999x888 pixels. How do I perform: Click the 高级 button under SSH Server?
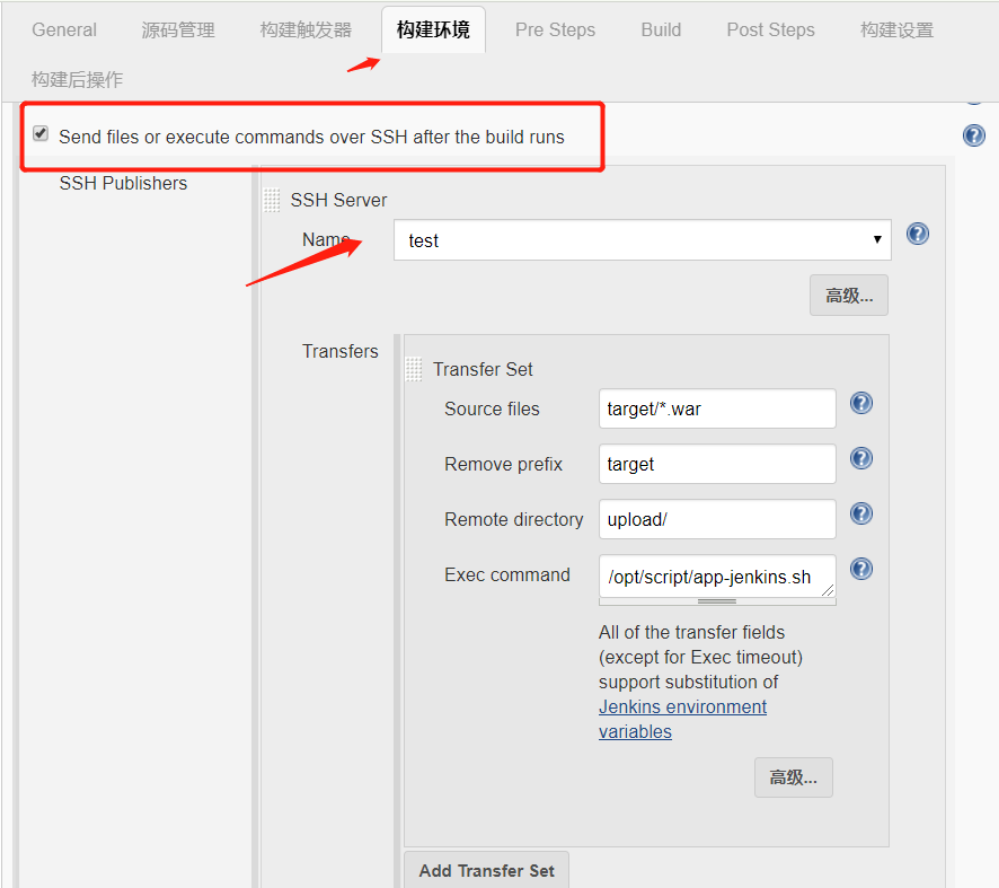click(x=849, y=296)
